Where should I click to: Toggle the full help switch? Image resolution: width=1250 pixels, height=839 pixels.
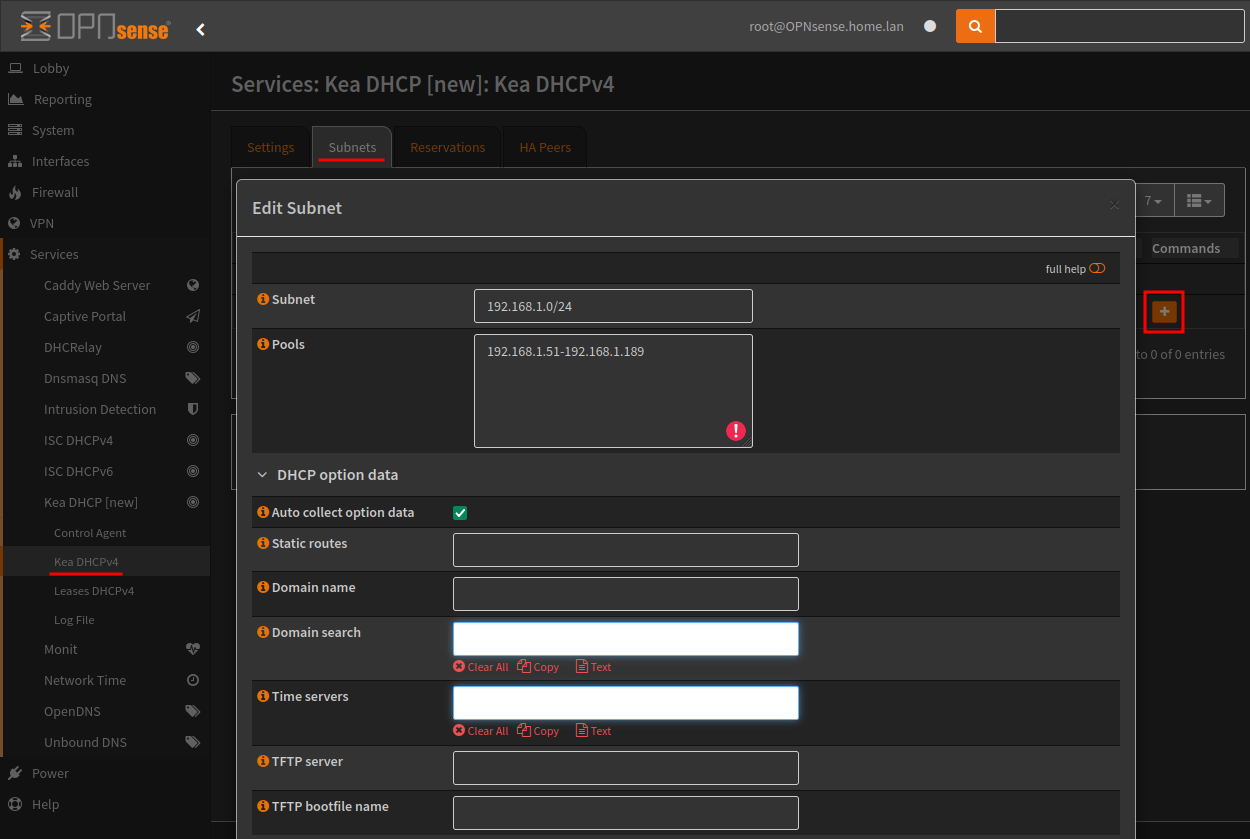tap(1097, 269)
